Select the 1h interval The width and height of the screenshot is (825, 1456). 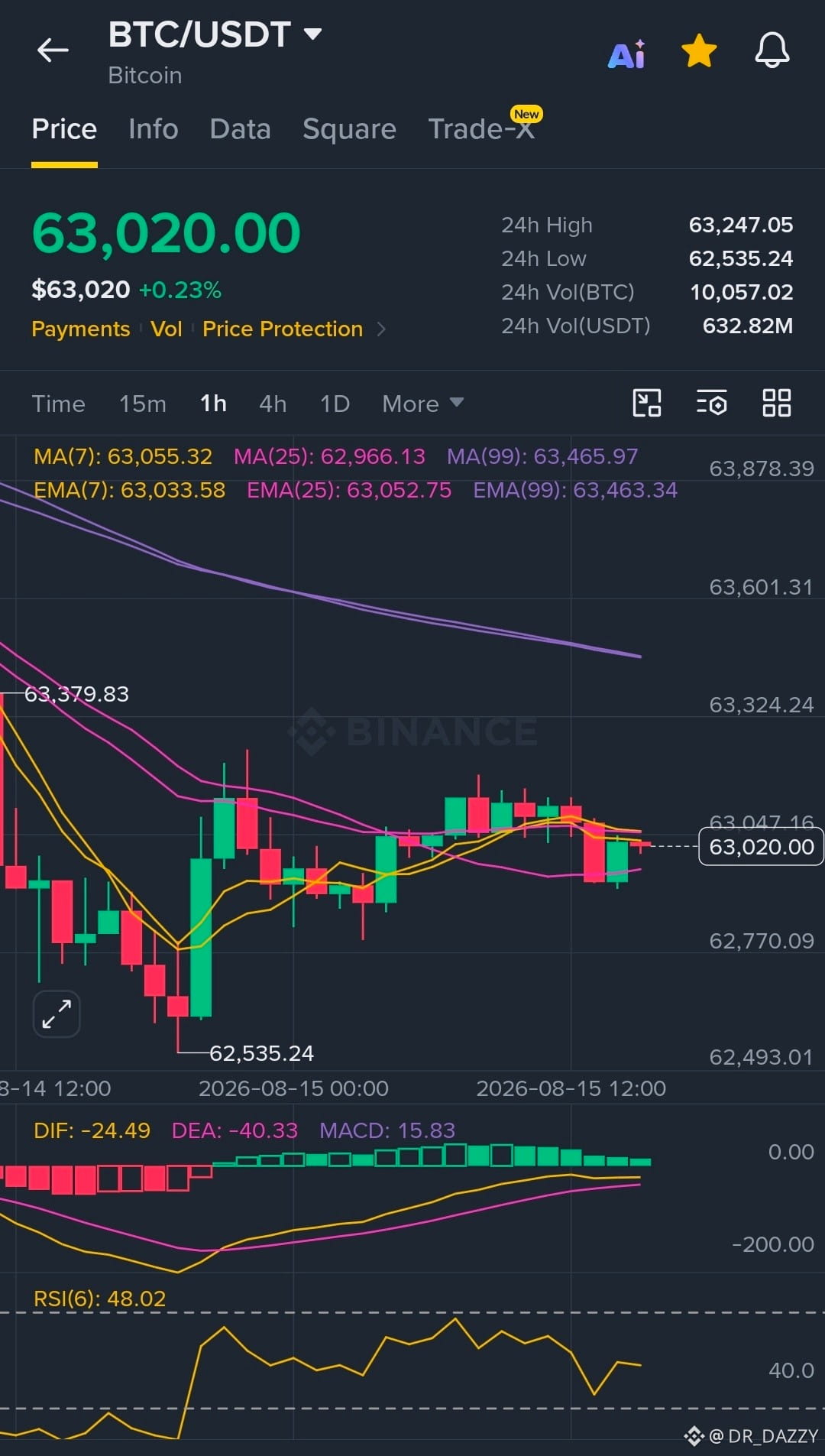(213, 404)
